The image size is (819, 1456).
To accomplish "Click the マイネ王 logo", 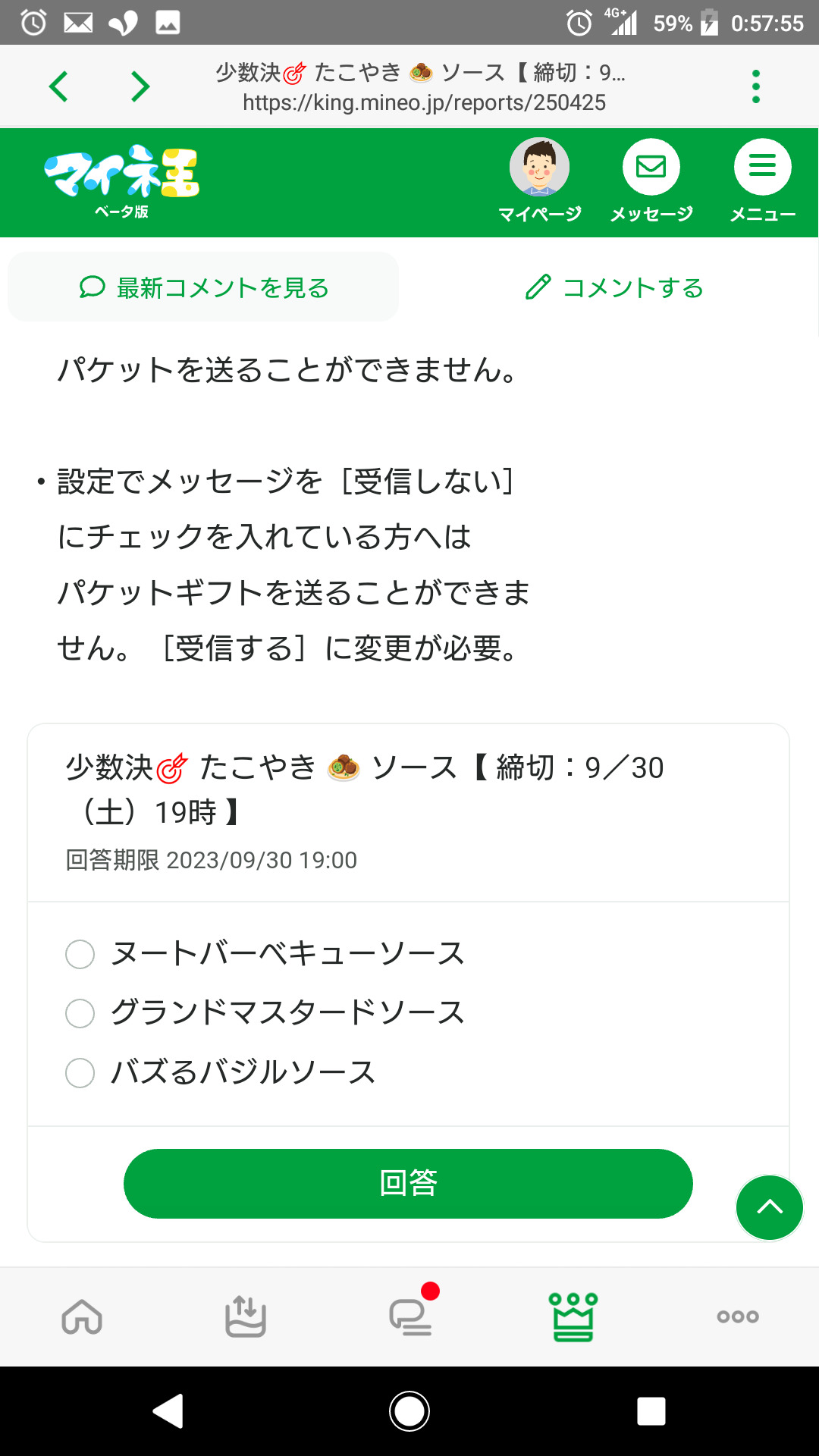I will point(122,180).
